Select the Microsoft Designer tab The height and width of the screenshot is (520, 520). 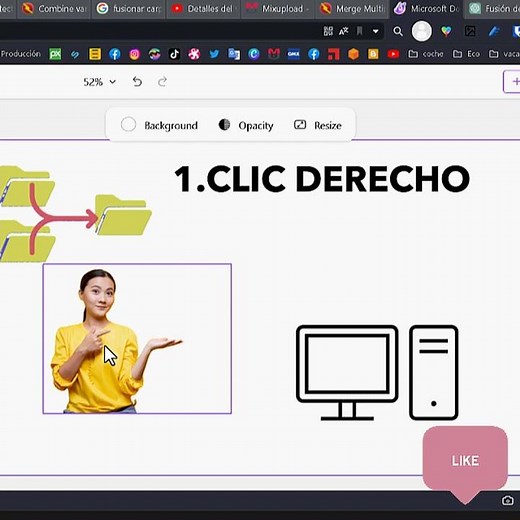click(427, 9)
